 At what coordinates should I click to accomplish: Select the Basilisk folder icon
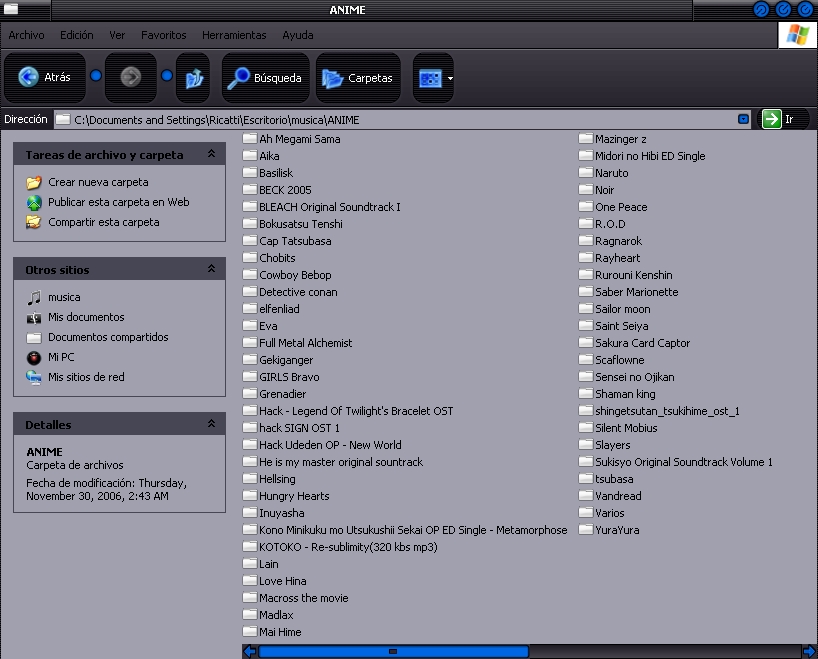coord(250,172)
